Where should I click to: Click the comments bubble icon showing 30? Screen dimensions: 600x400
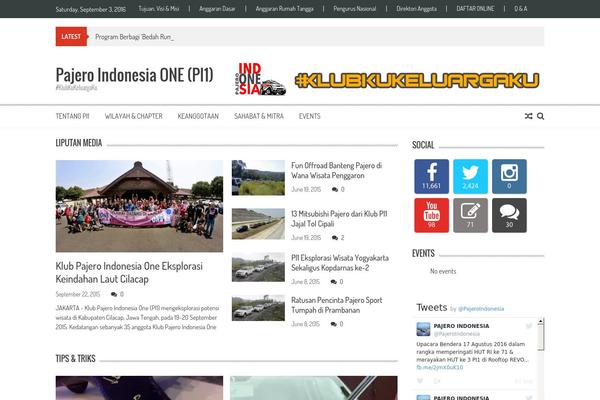(509, 215)
